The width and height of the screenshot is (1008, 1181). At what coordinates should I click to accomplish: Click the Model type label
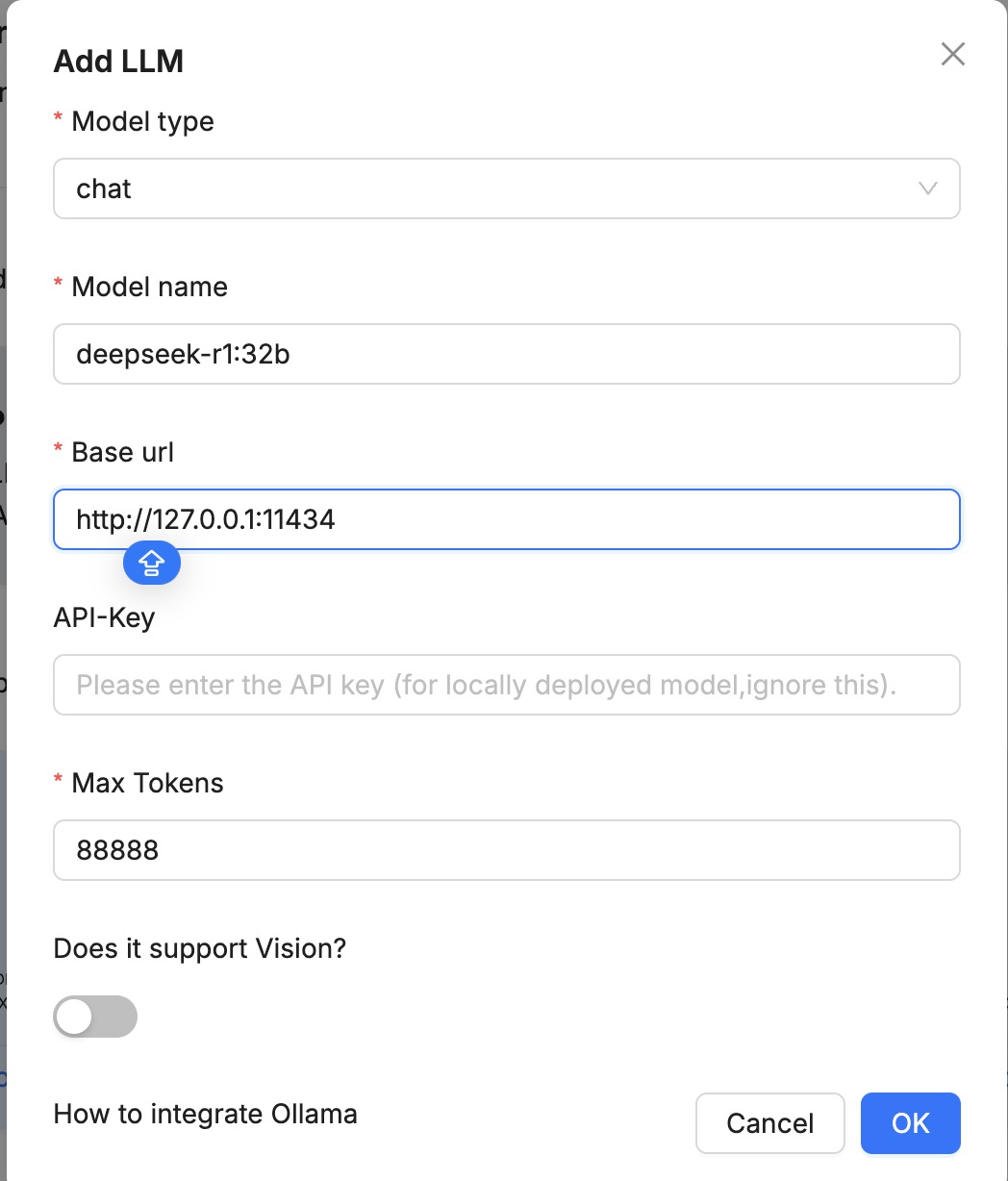pos(142,121)
